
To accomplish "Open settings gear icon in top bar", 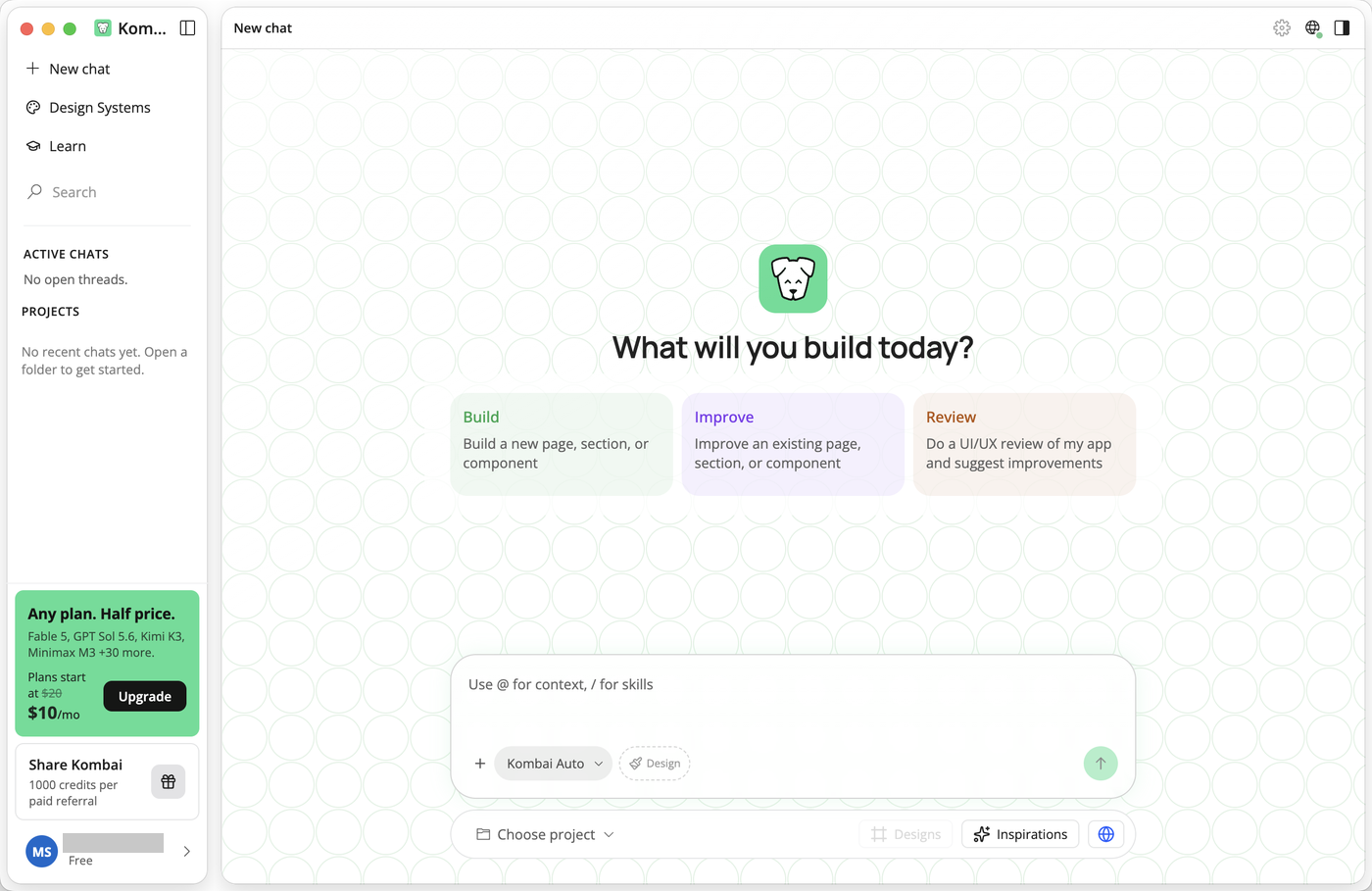I will pos(1282,28).
